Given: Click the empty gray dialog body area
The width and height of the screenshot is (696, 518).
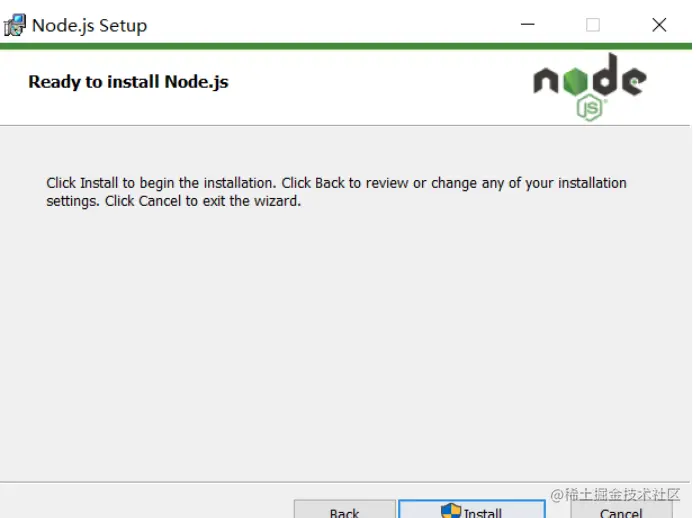Looking at the screenshot, I should point(340,350).
